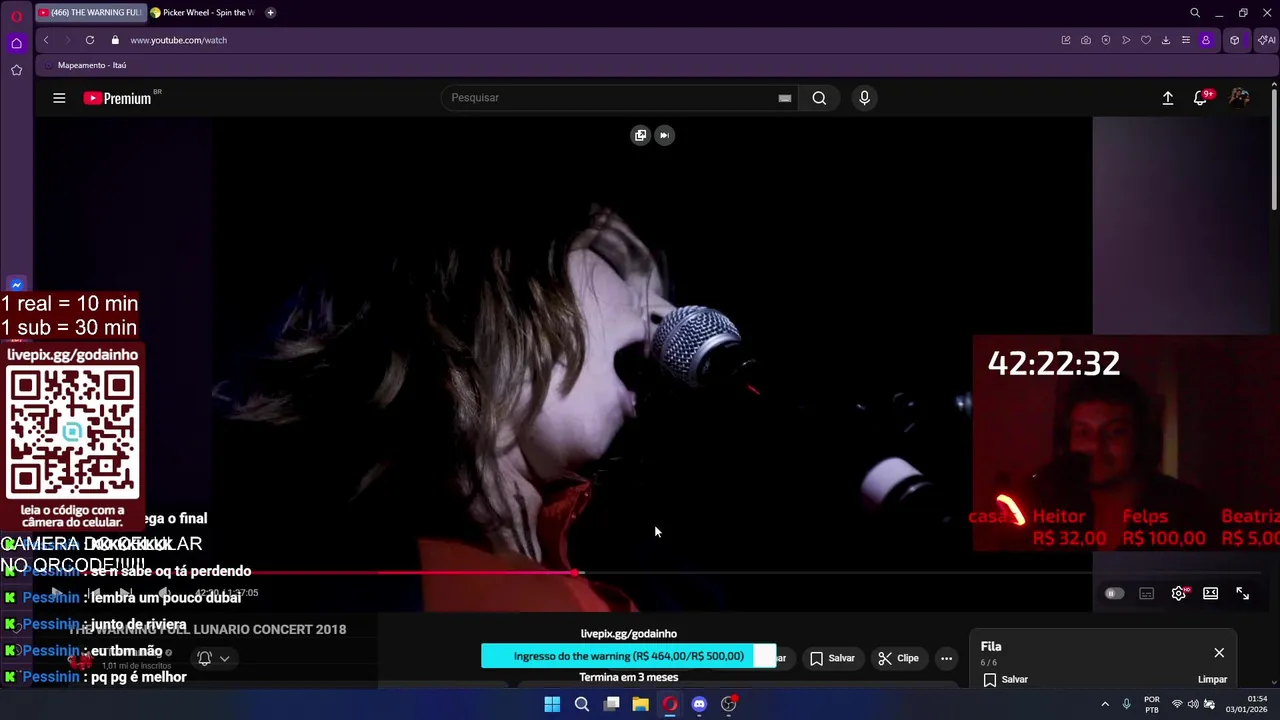Close the Fila queue panel

(x=1219, y=653)
